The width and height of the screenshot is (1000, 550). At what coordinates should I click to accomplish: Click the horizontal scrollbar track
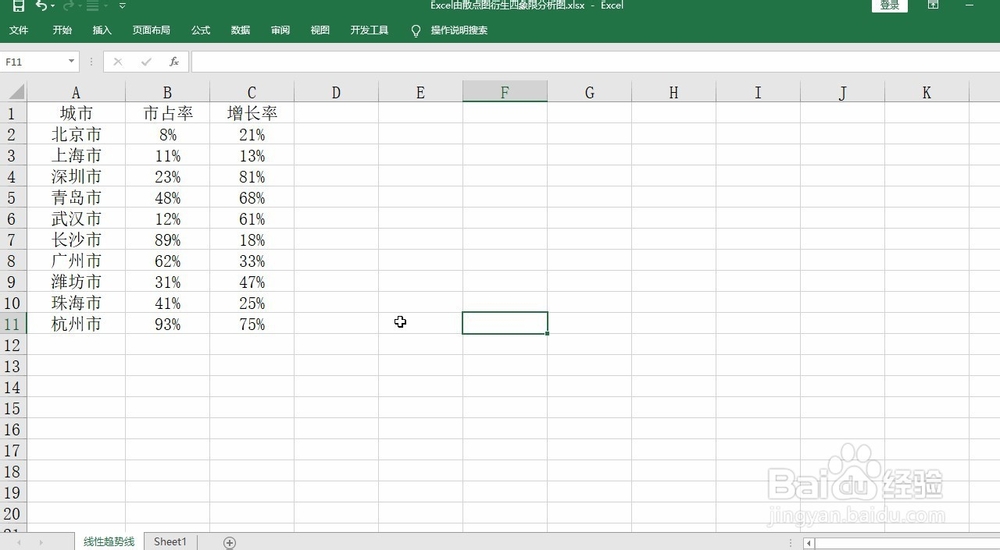click(x=907, y=544)
